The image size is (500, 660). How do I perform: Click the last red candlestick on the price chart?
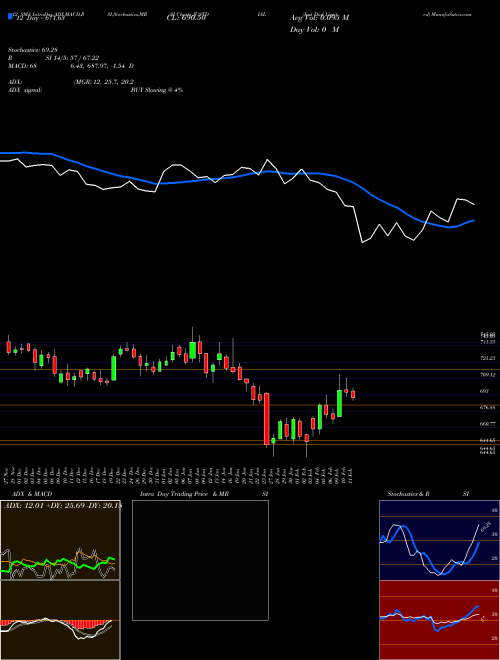pyautogui.click(x=353, y=394)
